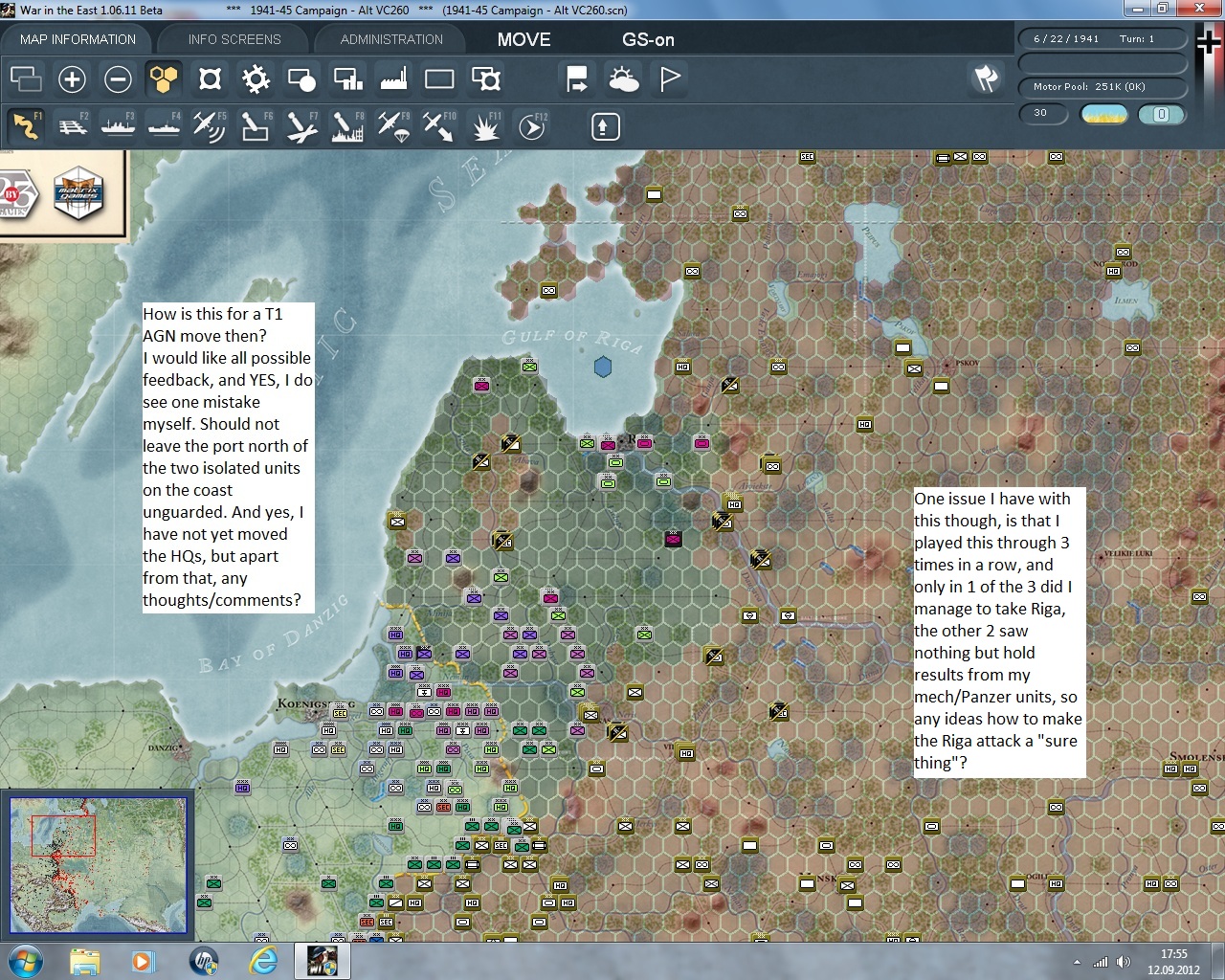Screen dimensions: 1225x980
Task: Click the War in the East taskbar icon
Action: [322, 961]
